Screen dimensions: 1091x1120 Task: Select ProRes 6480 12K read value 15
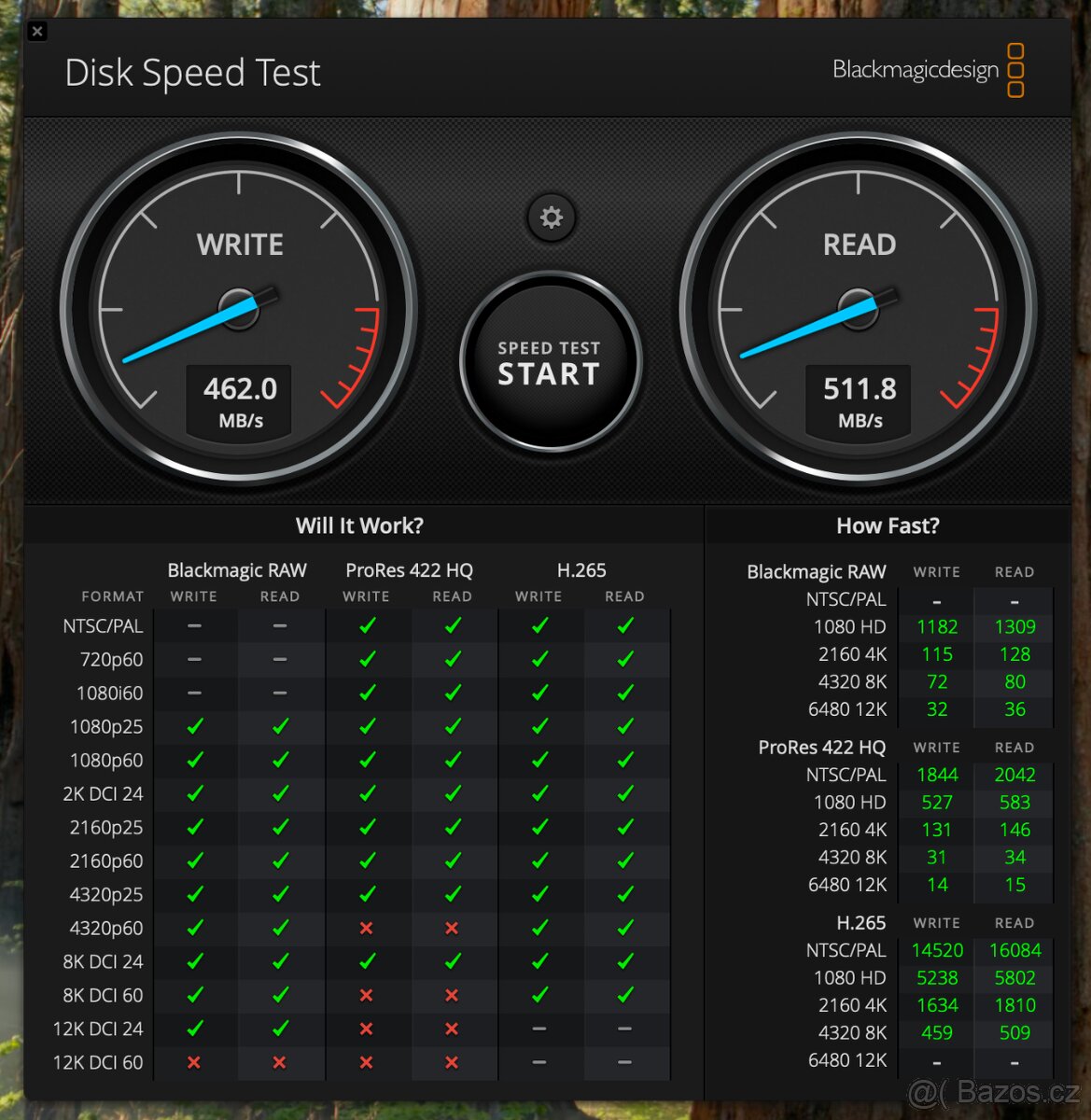pos(1014,885)
